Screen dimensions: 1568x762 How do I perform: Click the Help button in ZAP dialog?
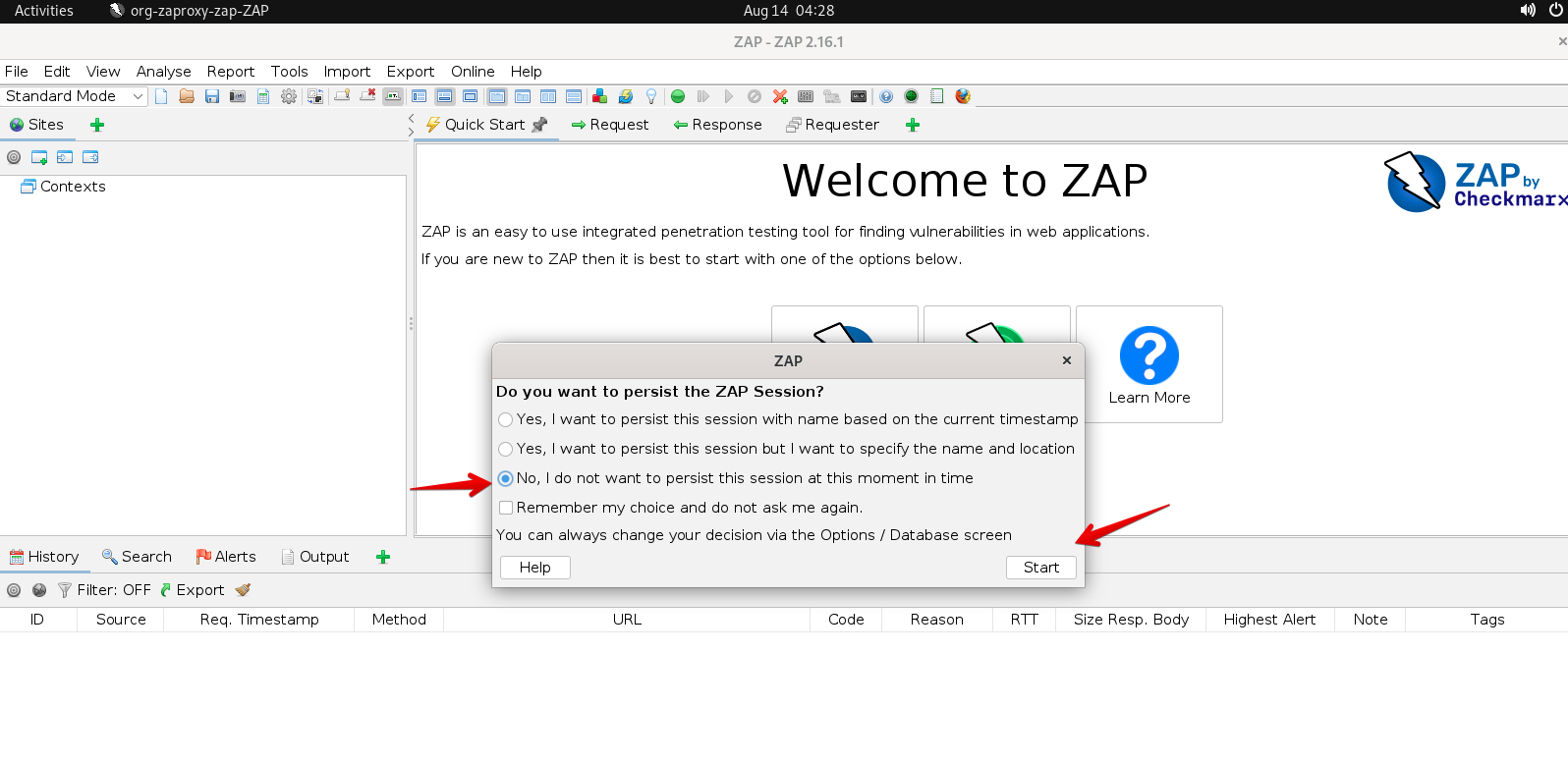534,568
